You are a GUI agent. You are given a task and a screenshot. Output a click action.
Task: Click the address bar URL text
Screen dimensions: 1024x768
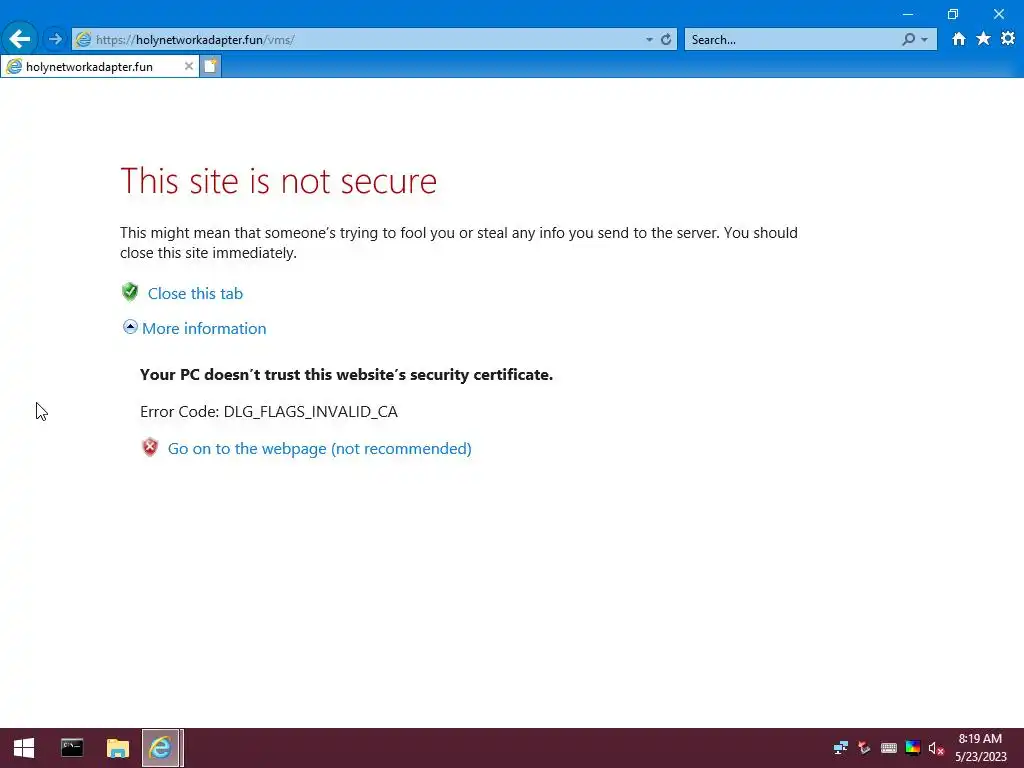coord(195,40)
